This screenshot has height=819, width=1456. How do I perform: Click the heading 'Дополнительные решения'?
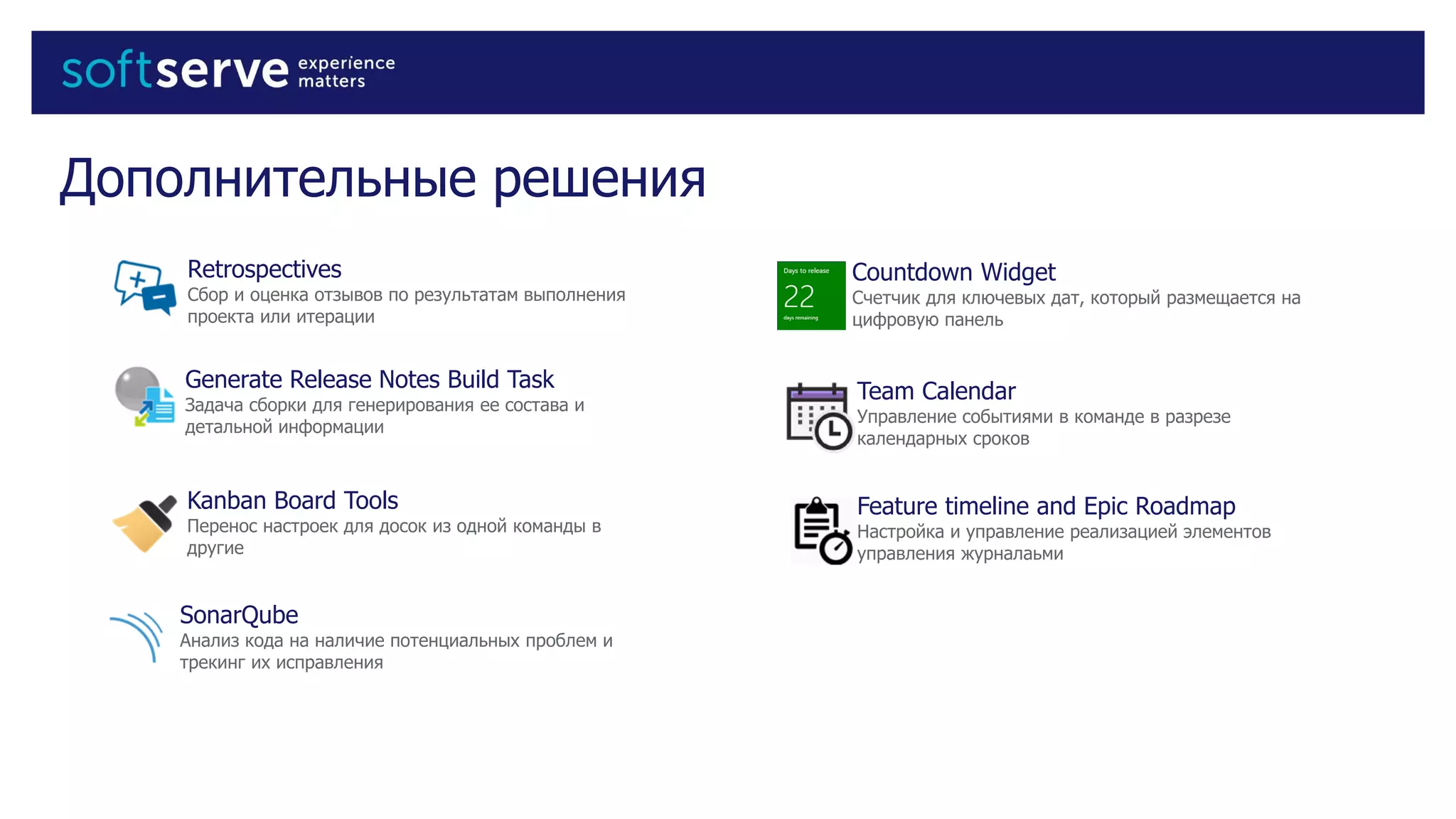pos(382,179)
